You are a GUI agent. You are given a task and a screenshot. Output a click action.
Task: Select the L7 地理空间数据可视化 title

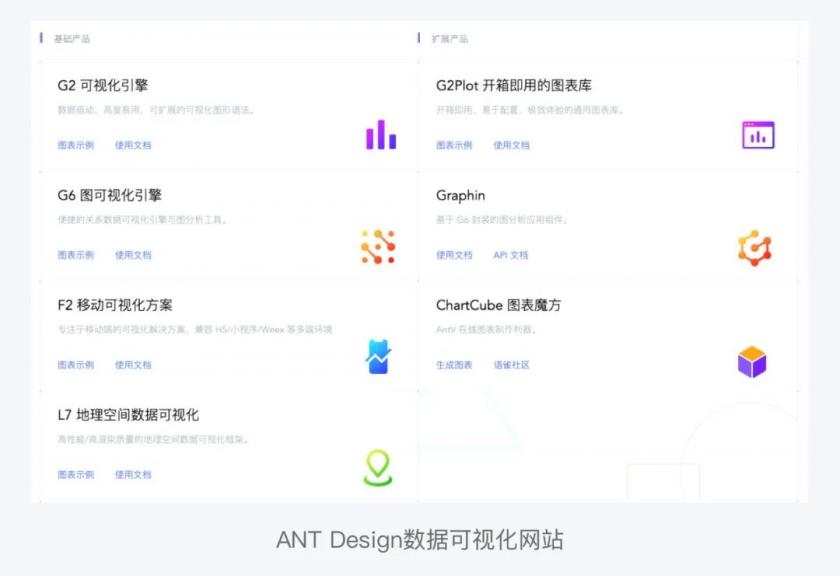(128, 415)
